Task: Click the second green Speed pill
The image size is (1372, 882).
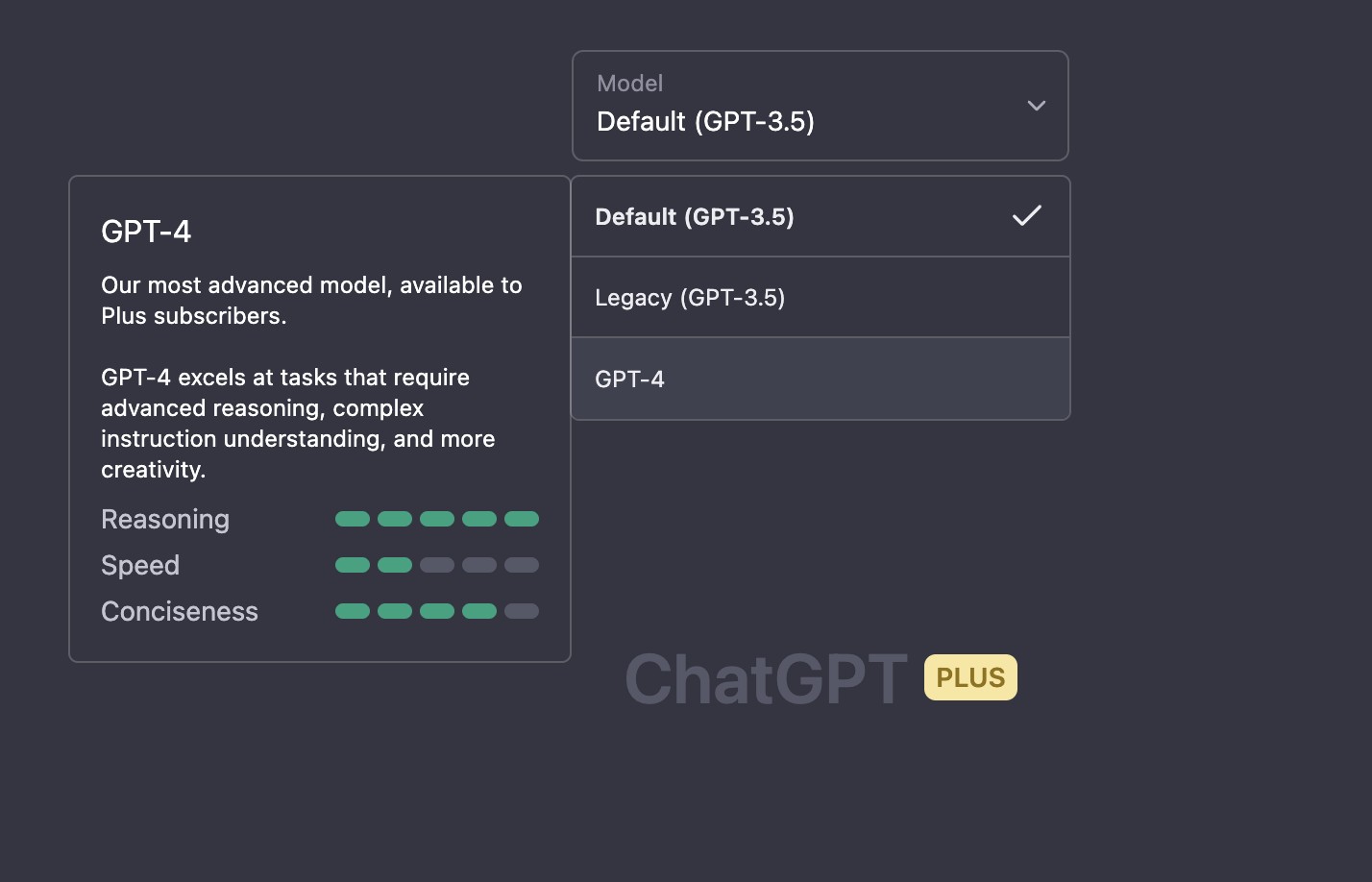Action: click(395, 565)
